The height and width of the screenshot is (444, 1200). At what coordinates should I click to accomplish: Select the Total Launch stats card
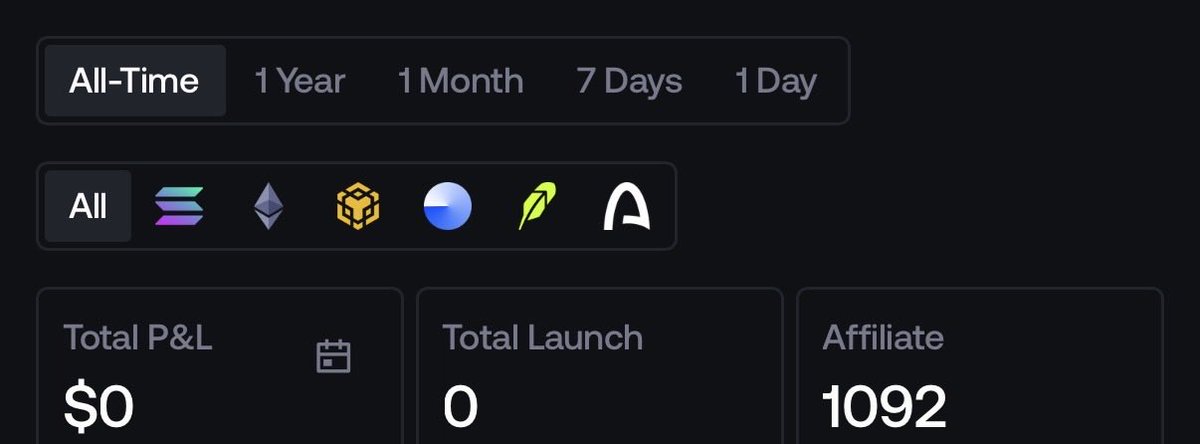tap(599, 366)
